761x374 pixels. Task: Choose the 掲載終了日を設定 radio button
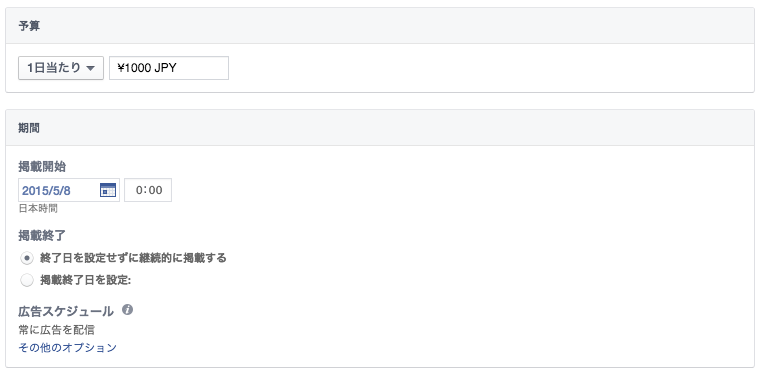coord(27,280)
